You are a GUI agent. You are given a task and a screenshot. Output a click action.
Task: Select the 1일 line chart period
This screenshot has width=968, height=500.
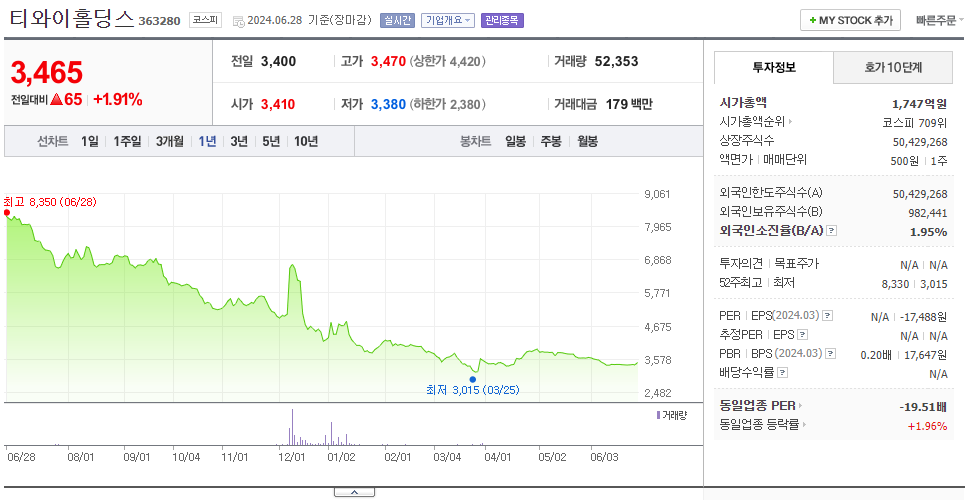tap(90, 141)
